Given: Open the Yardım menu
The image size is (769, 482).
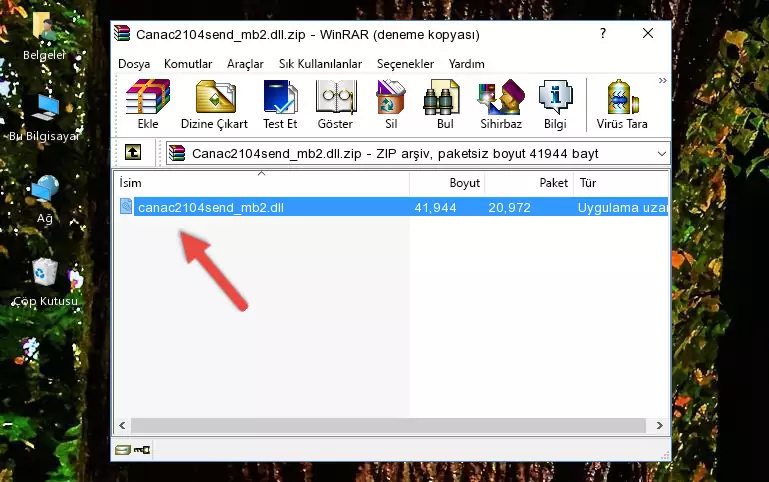Looking at the screenshot, I should (466, 64).
